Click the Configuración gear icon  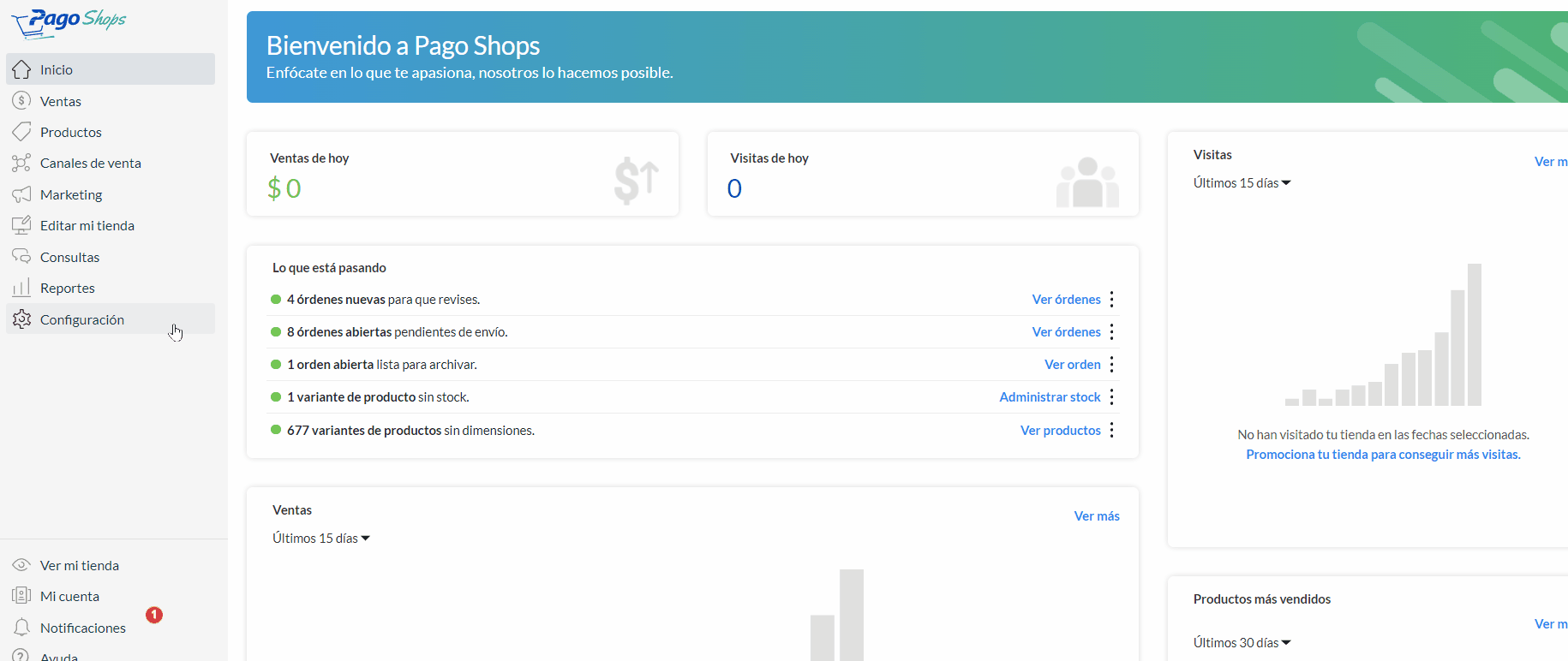coord(21,319)
